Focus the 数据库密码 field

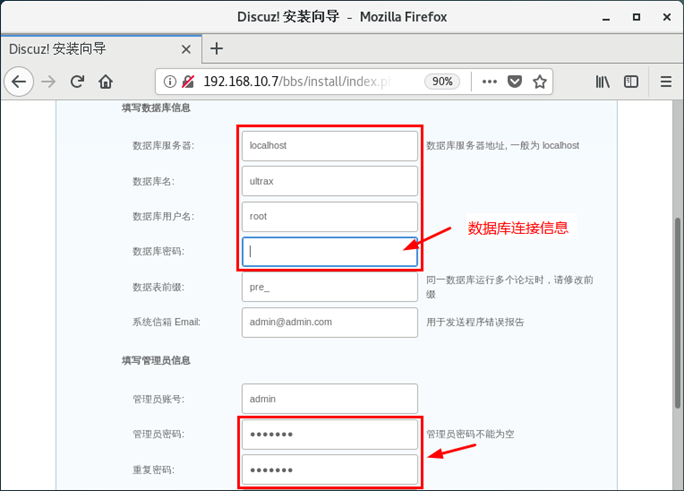330,252
